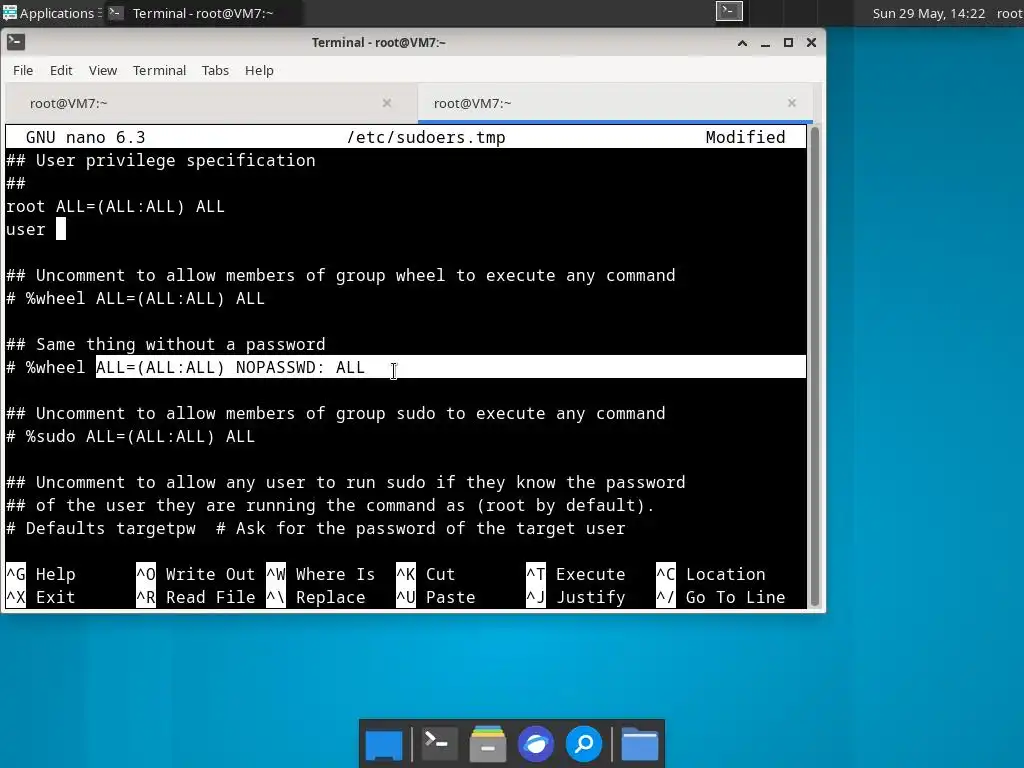This screenshot has width=1024, height=768.
Task: Click the roll-up arrow in terminal titlebar
Action: [742, 43]
